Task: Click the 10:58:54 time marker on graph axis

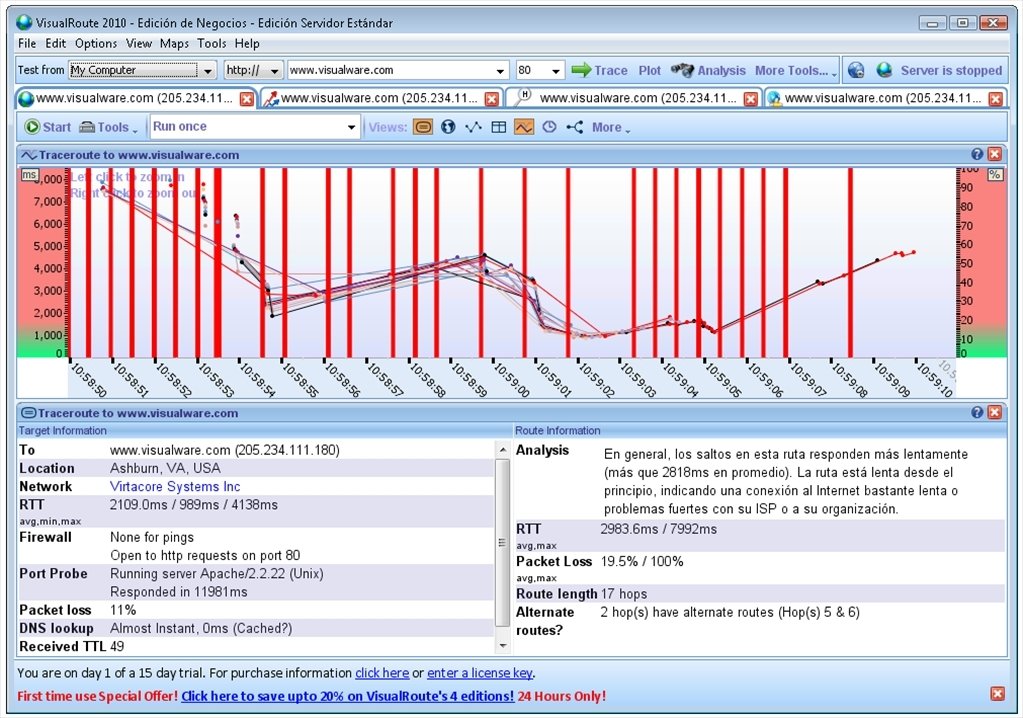Action: coord(258,379)
